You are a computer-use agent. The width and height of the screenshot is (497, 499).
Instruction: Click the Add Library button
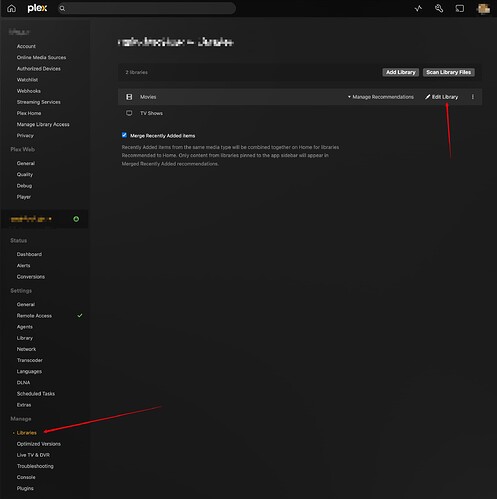401,72
